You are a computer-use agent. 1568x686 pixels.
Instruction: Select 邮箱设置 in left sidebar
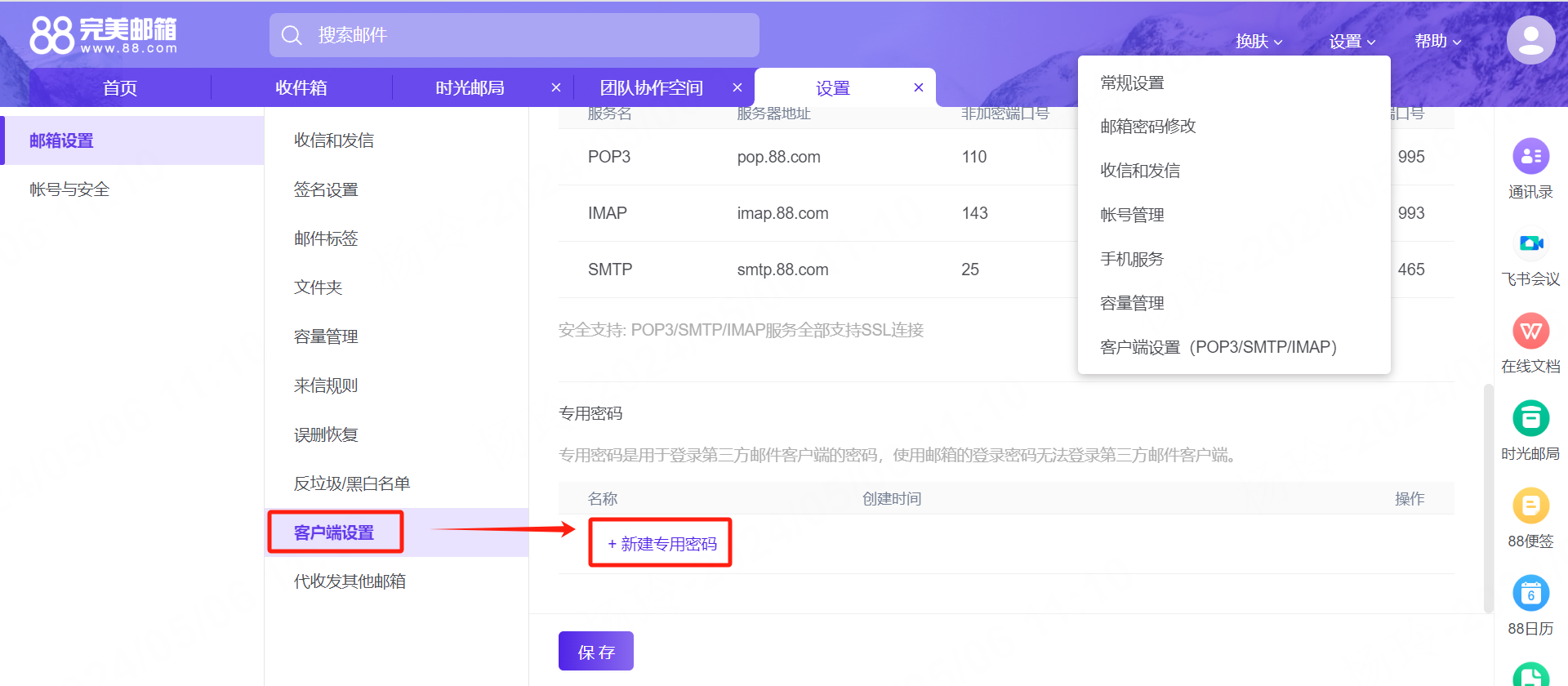[x=131, y=140]
